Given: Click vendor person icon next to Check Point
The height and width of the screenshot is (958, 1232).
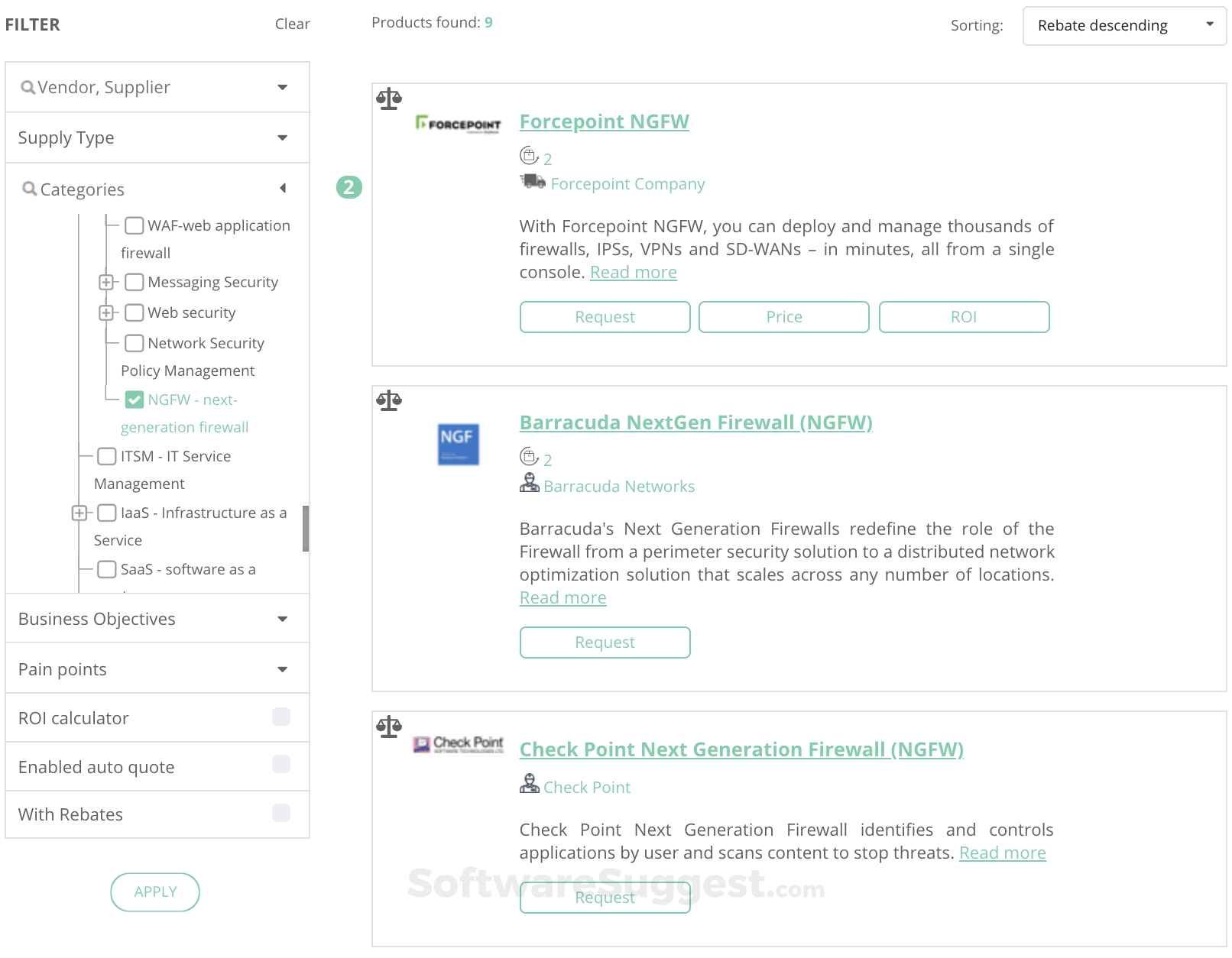Looking at the screenshot, I should tap(530, 784).
